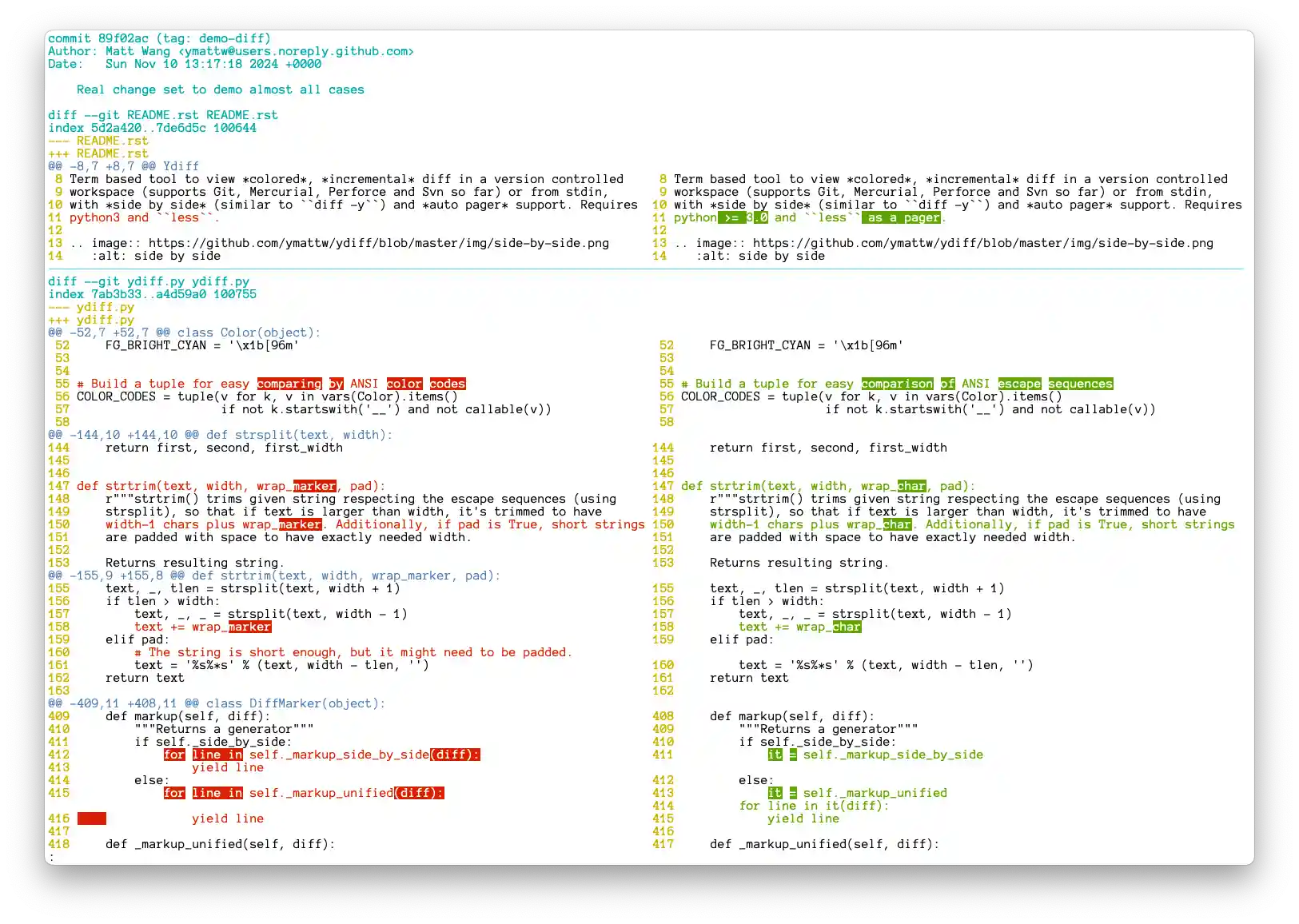1299x924 pixels.
Task: Click red block after line number 416
Action: point(92,818)
